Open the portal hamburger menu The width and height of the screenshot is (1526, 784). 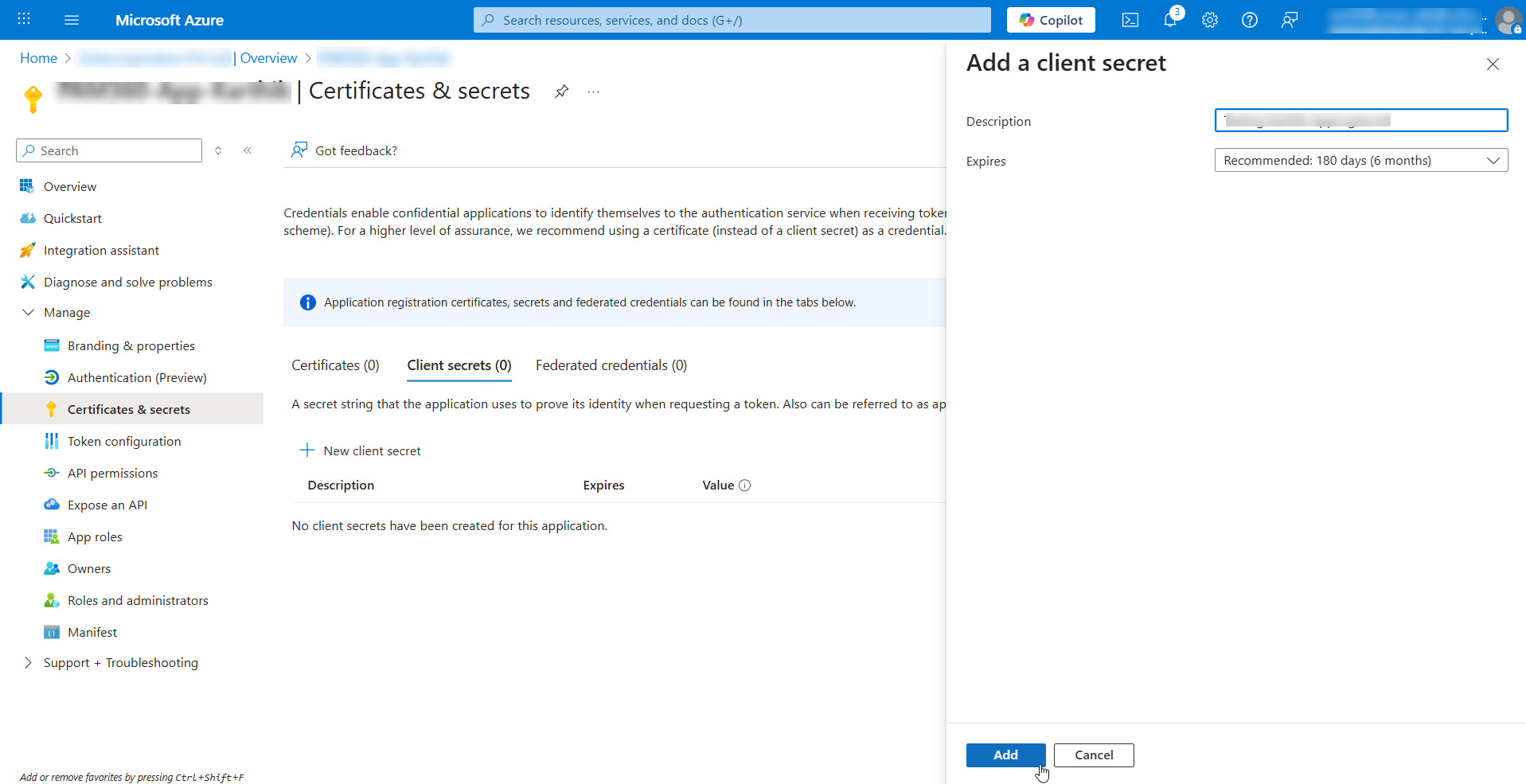click(x=72, y=20)
